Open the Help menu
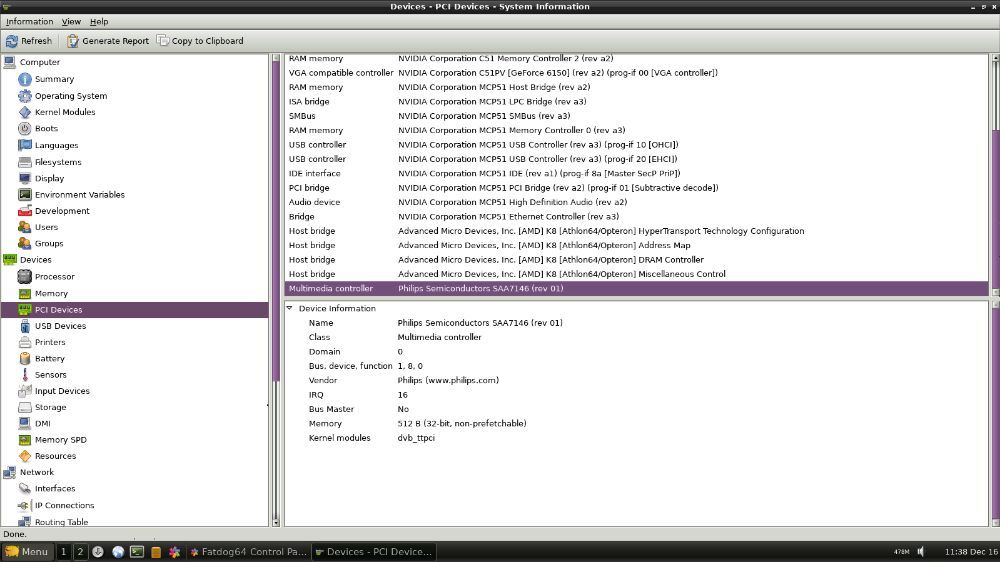1000x562 pixels. click(99, 22)
